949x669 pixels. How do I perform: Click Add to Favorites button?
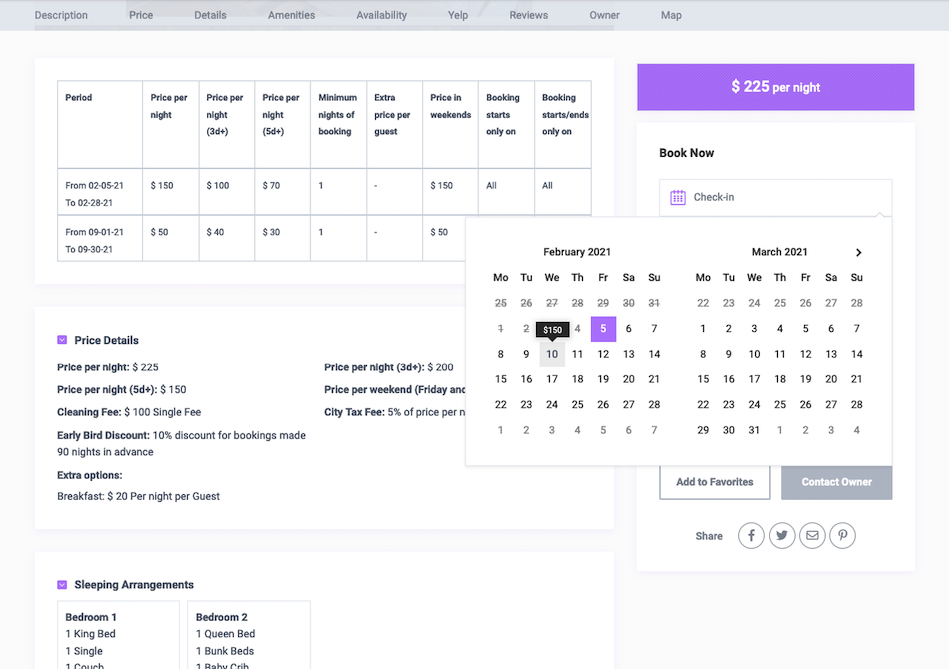point(714,482)
